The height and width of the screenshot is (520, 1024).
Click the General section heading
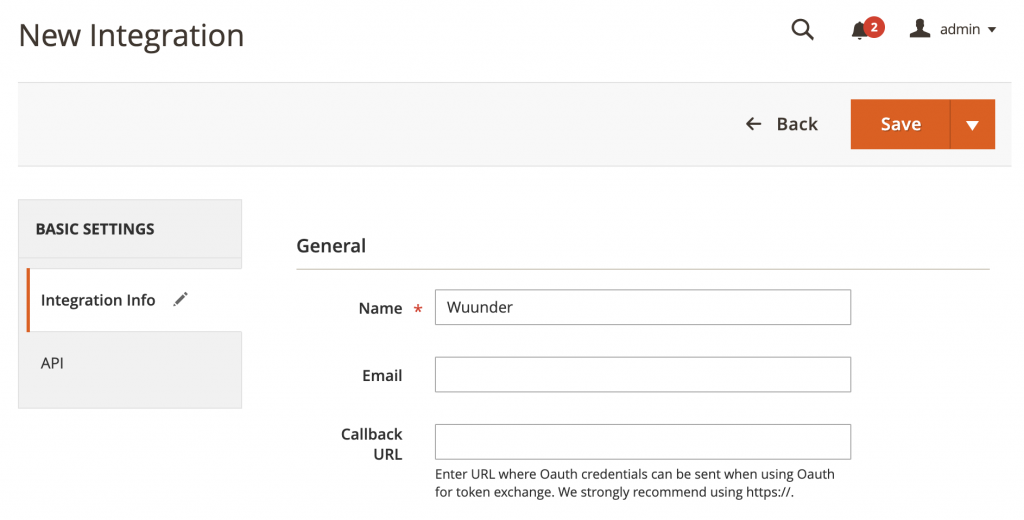[x=331, y=246]
